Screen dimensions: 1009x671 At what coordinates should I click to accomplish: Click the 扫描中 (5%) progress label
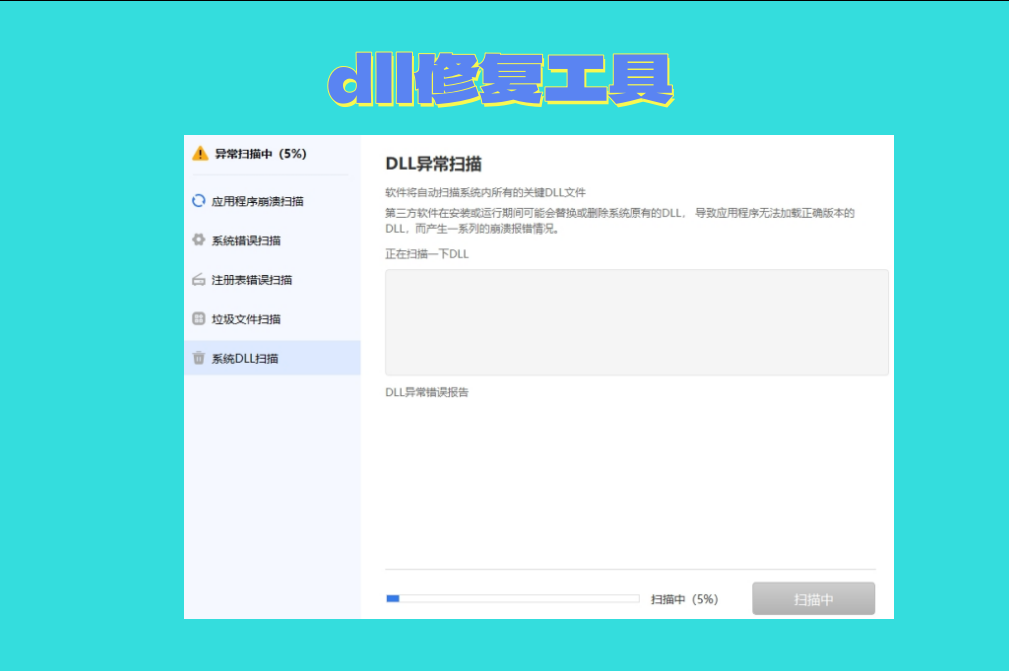click(x=684, y=599)
